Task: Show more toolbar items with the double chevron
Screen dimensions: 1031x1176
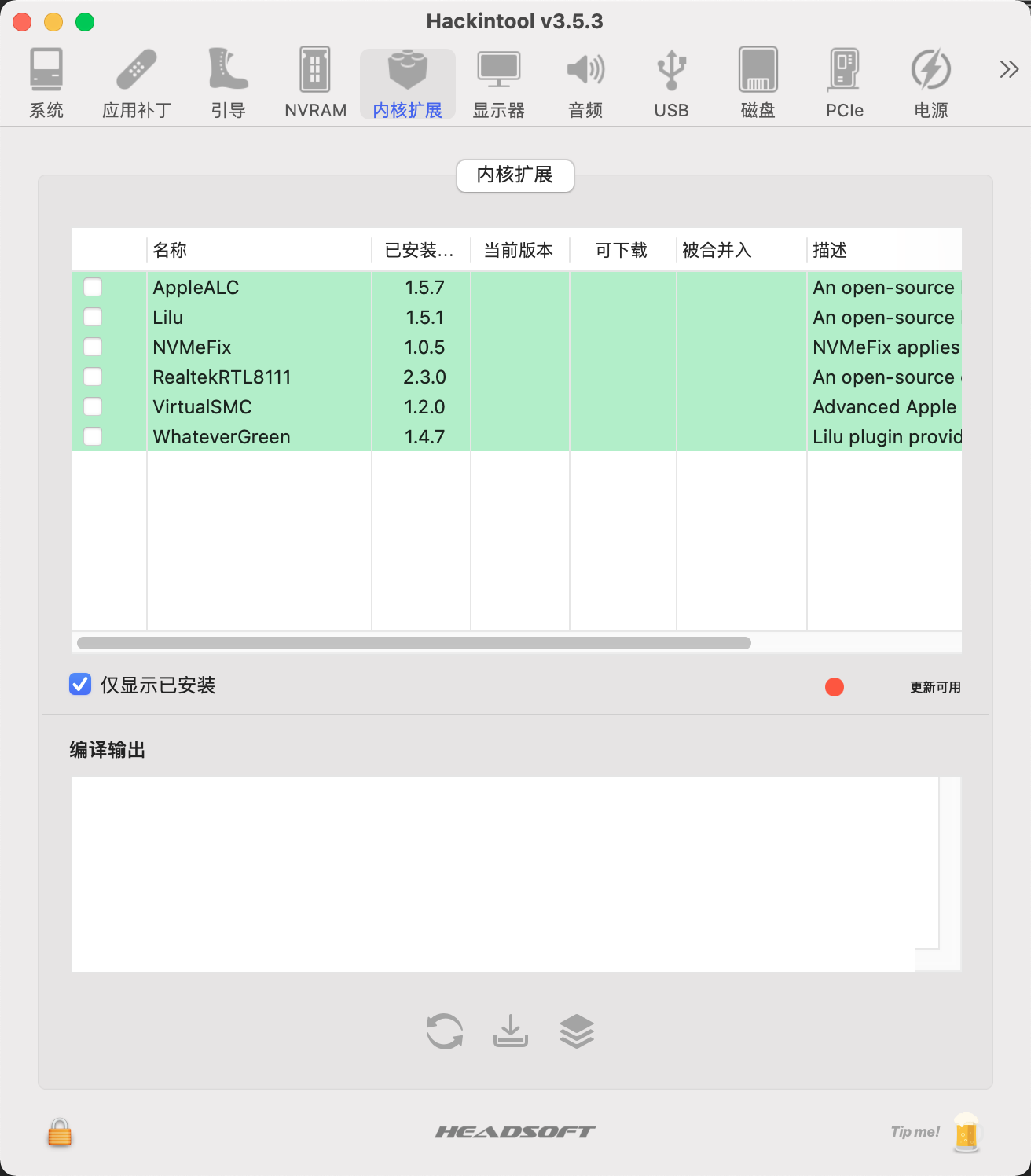Action: tap(1009, 70)
